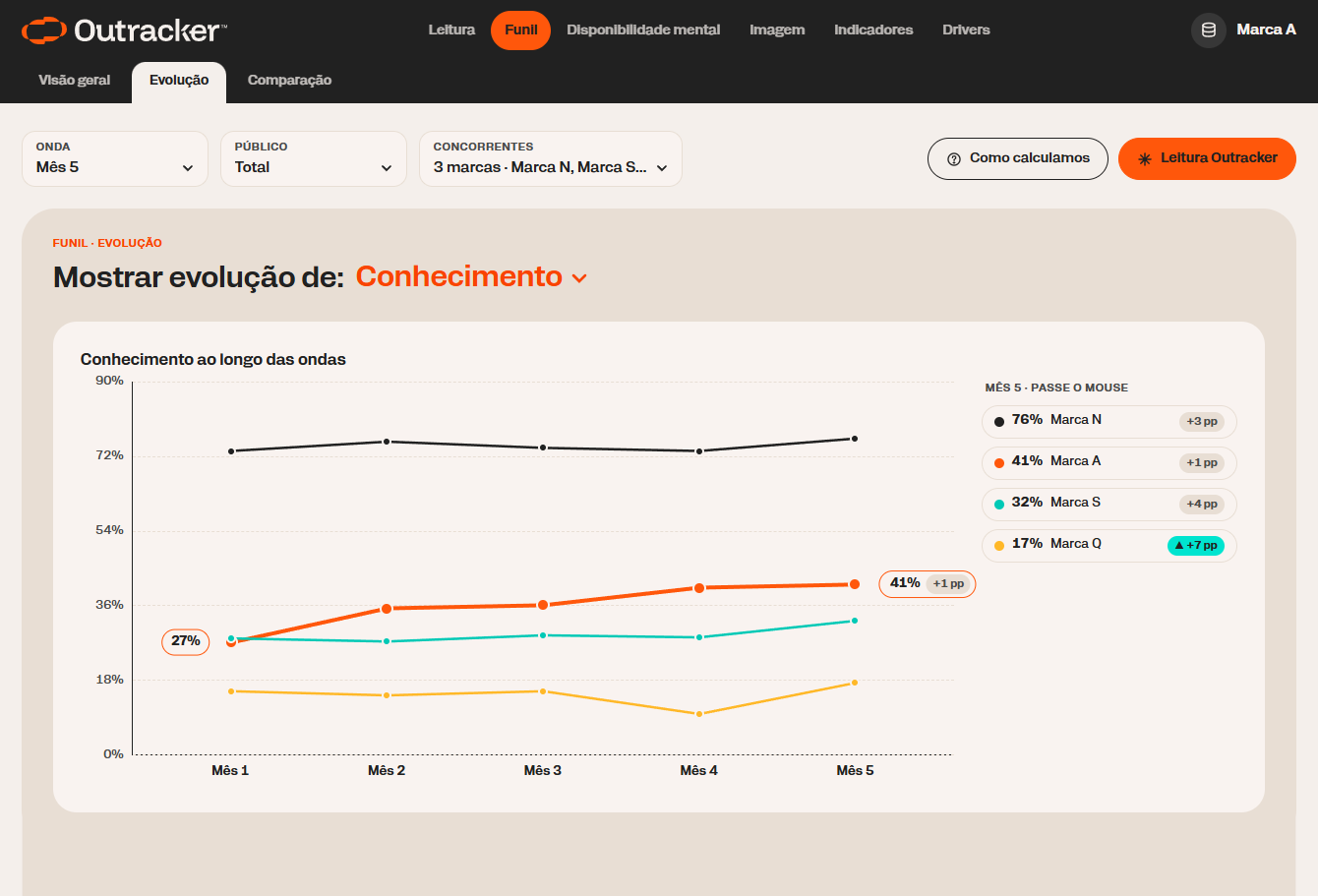
Task: Click the asterisk icon in Leitura Outracker
Action: point(1145,159)
